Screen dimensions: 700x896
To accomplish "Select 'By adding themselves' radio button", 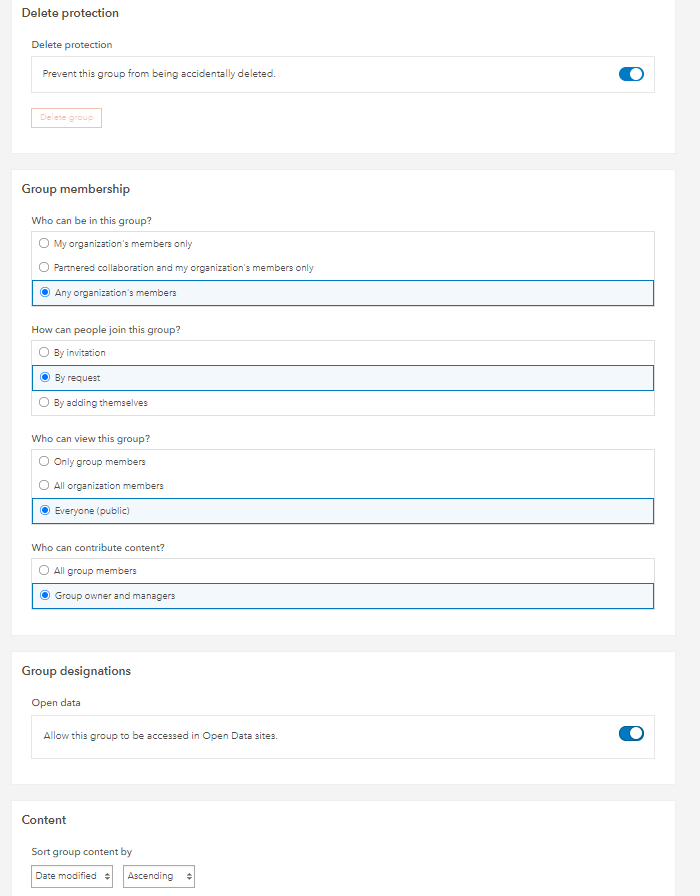I will tap(44, 403).
